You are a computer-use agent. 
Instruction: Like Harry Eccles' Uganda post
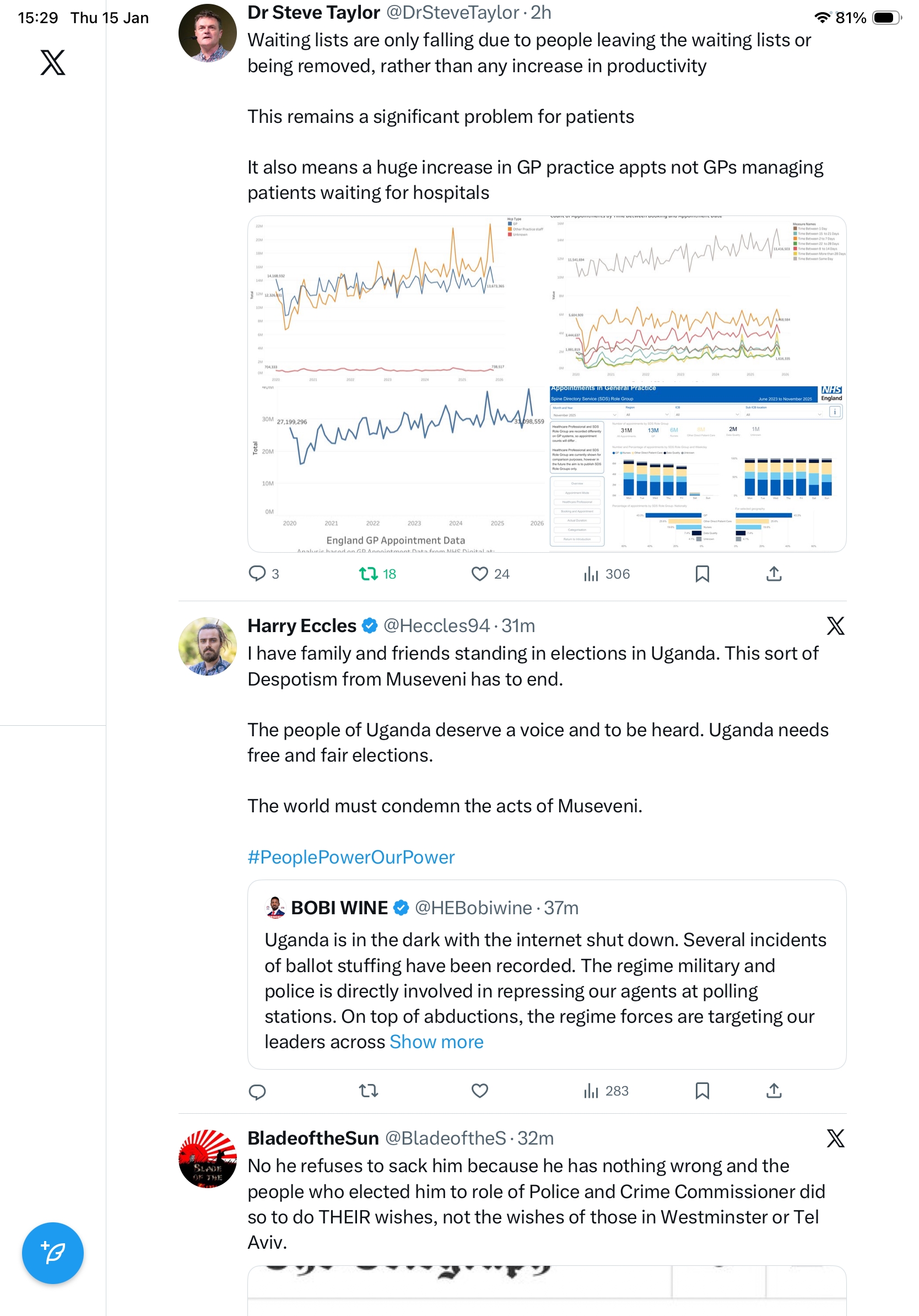pos(479,1090)
